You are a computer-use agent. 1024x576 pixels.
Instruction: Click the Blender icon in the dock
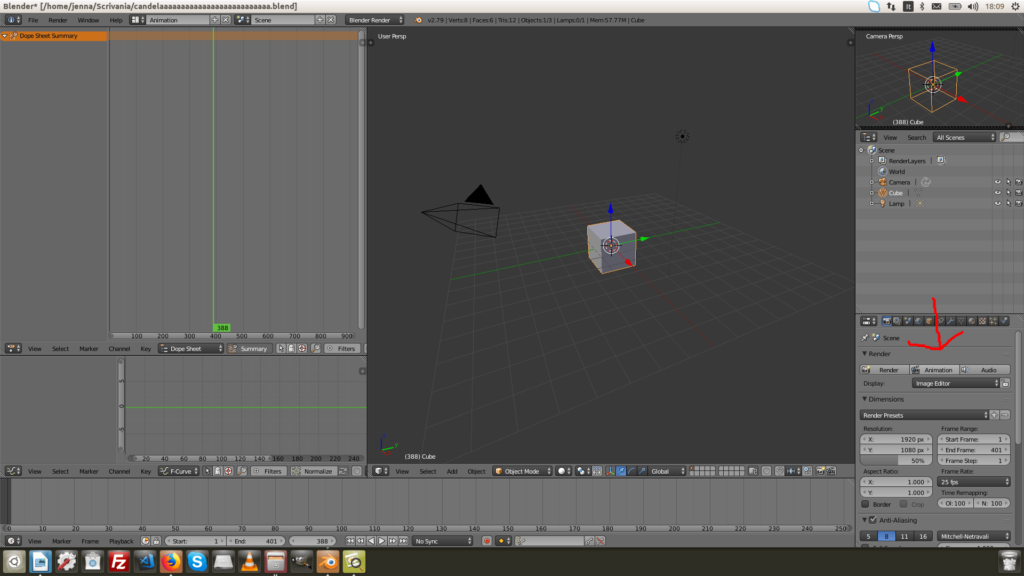tap(328, 562)
